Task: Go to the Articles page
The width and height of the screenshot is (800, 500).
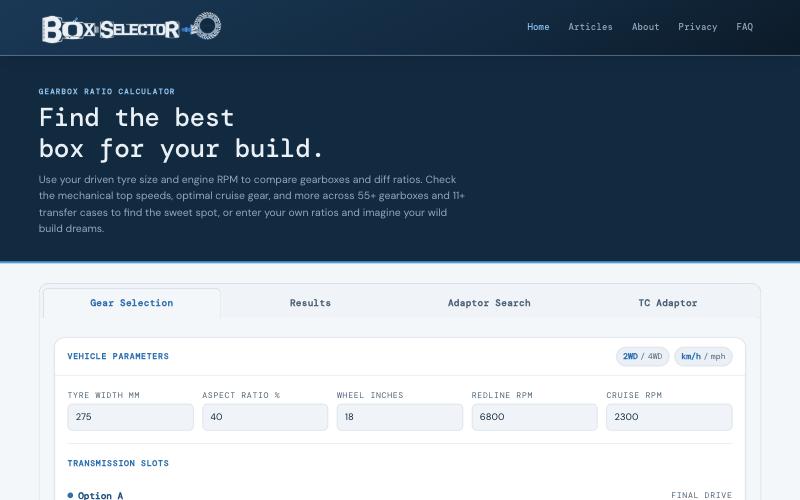Action: (x=590, y=27)
